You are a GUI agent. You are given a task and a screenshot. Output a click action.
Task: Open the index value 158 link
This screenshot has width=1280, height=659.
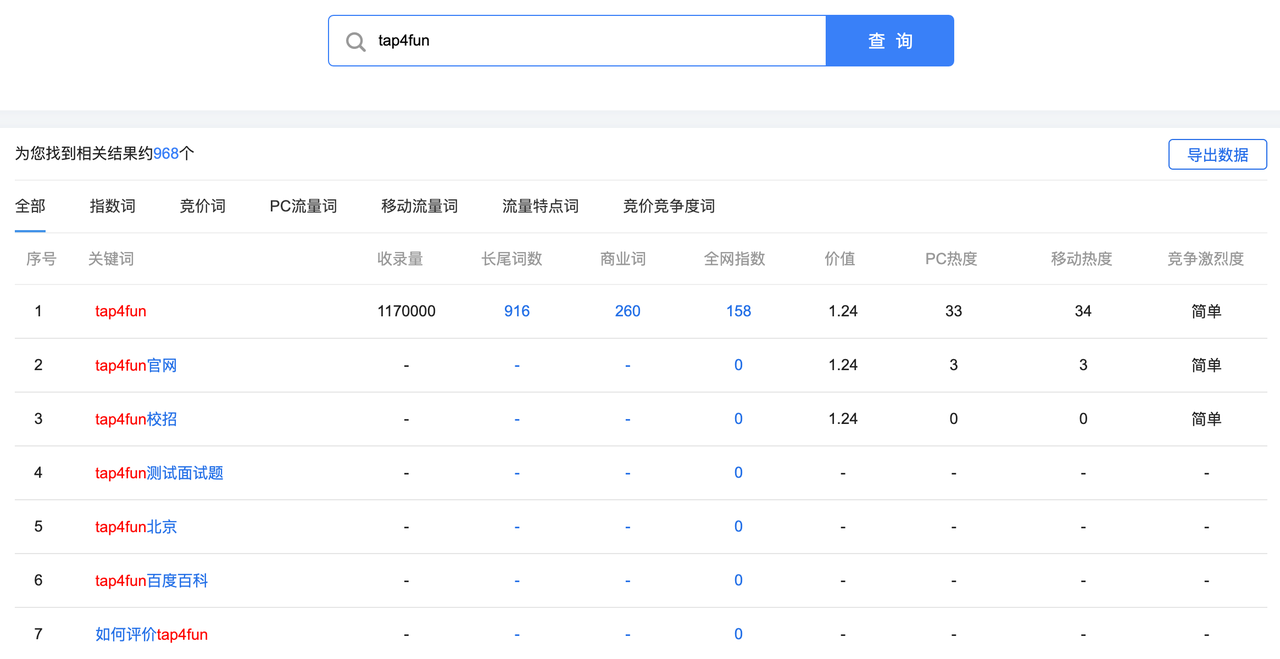pyautogui.click(x=738, y=311)
